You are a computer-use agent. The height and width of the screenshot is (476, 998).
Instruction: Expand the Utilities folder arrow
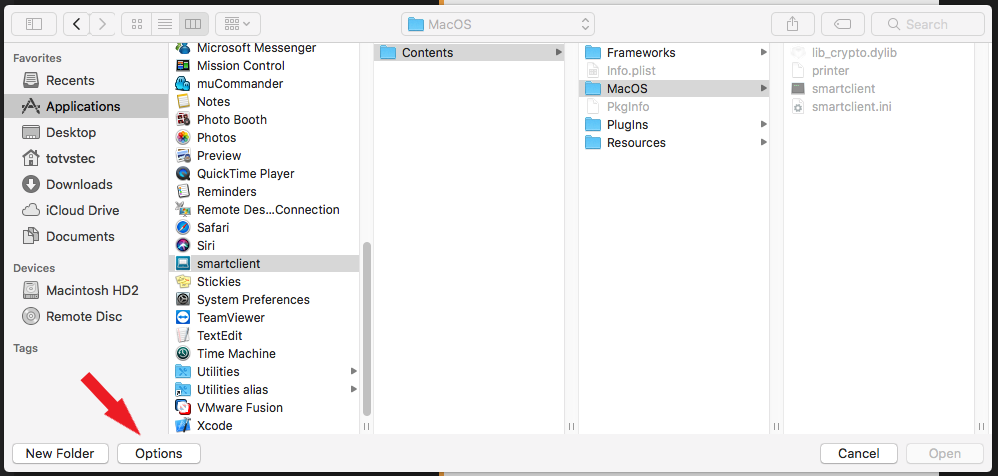[353, 371]
